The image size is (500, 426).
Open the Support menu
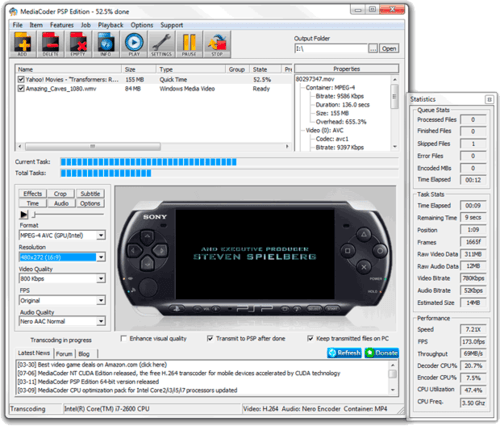pos(172,25)
